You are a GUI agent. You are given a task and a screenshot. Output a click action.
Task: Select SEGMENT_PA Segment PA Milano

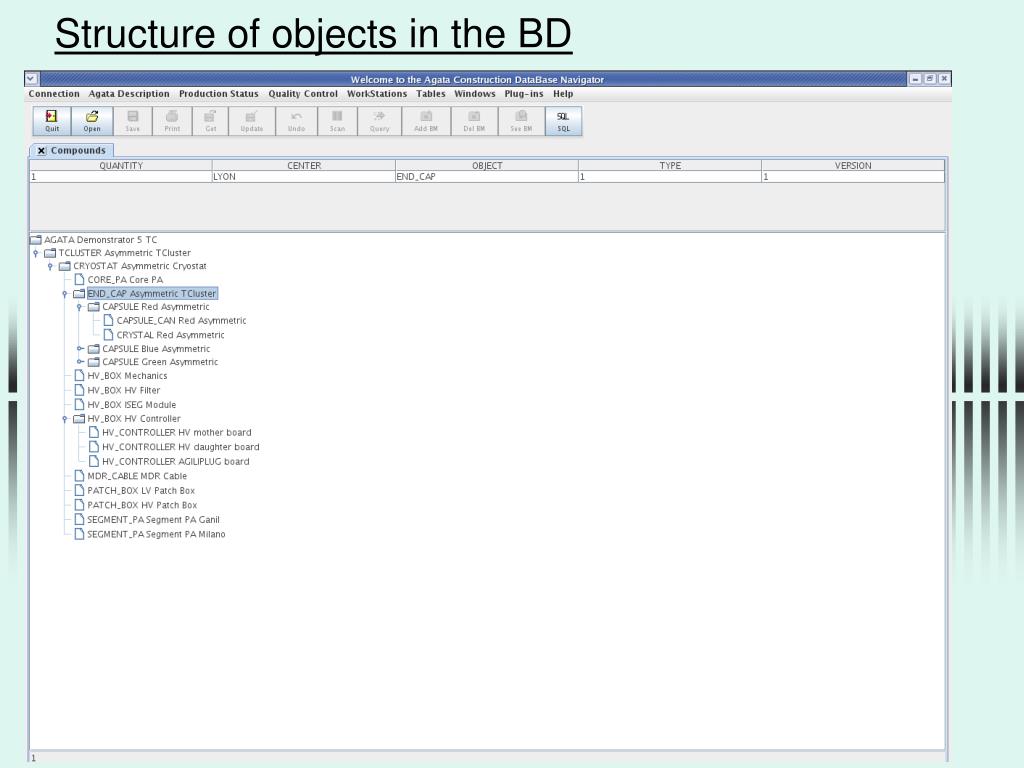[x=156, y=534]
